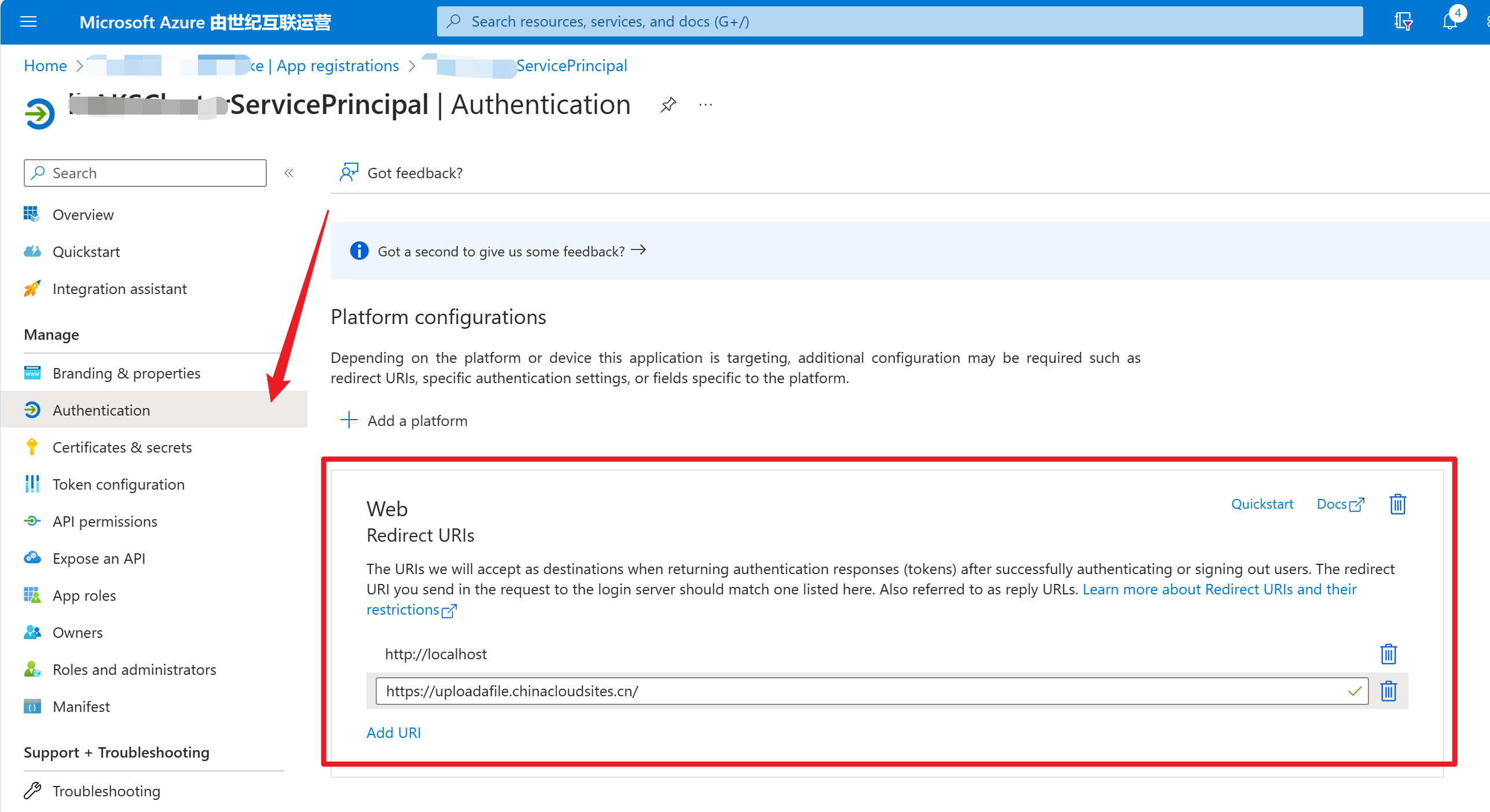
Task: Click the Add URI link
Action: click(x=394, y=732)
